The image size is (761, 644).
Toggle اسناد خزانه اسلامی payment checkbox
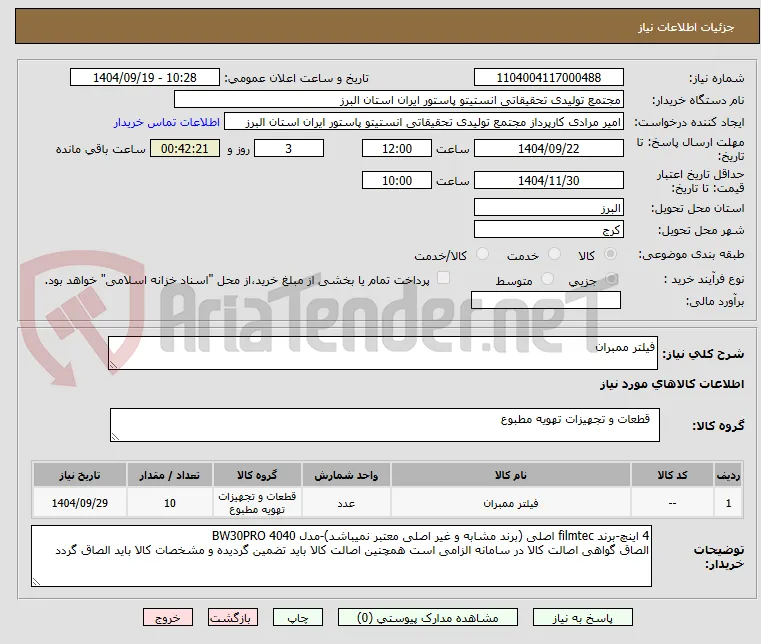[443, 278]
